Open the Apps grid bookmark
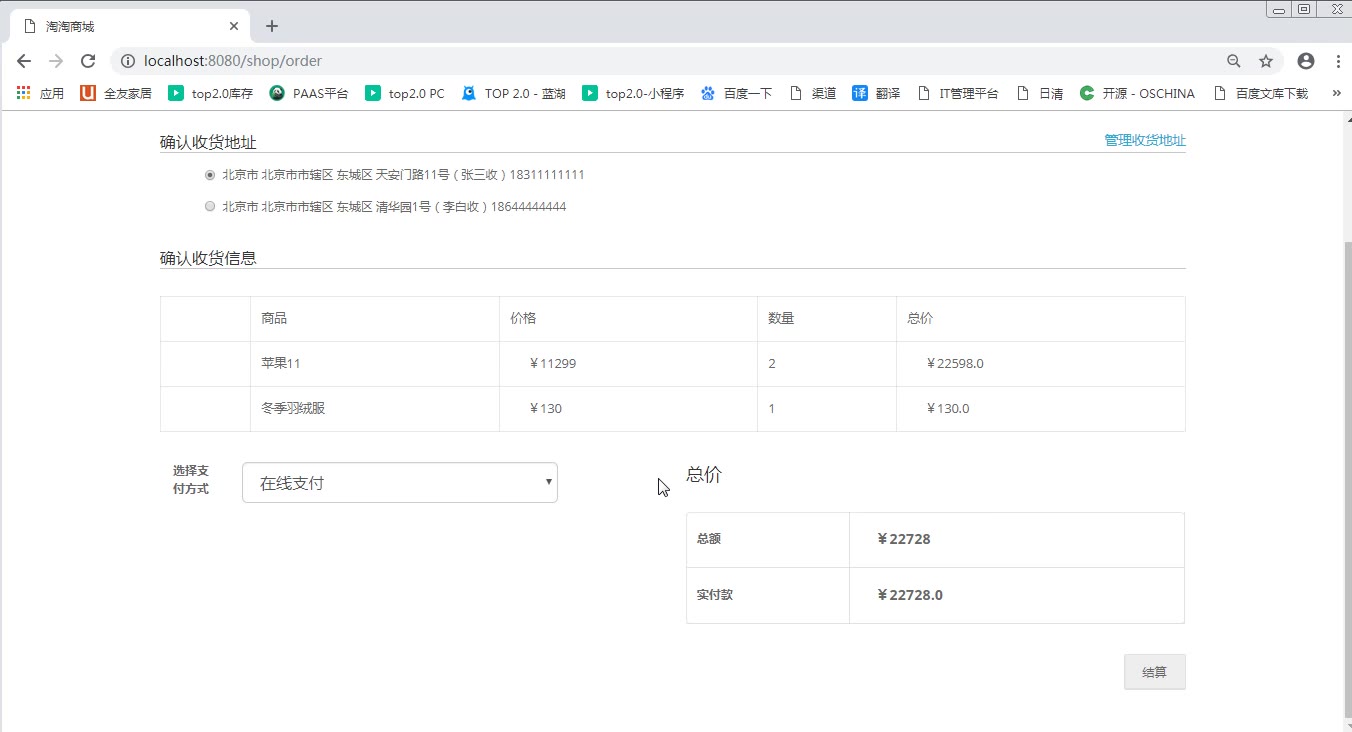 [24, 93]
